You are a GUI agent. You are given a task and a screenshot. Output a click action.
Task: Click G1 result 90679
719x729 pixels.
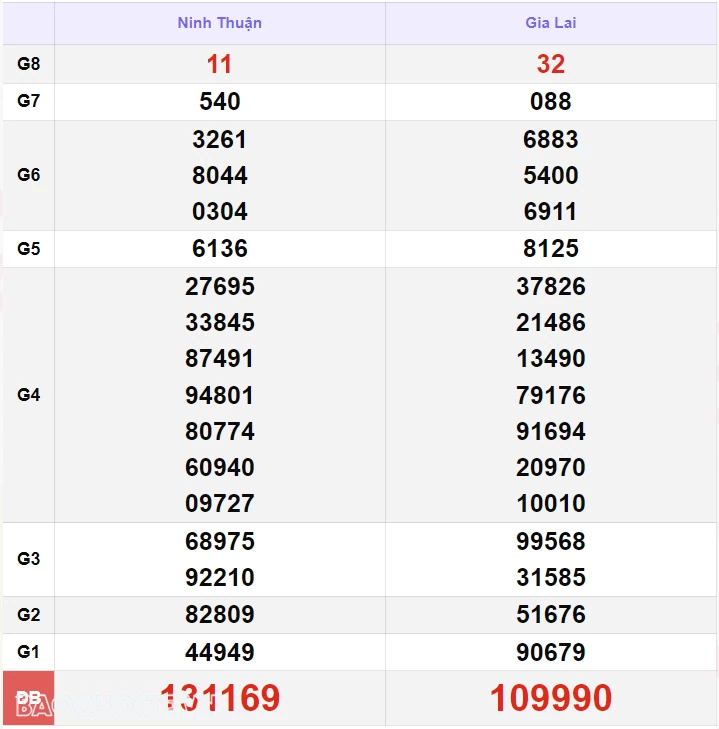click(551, 652)
